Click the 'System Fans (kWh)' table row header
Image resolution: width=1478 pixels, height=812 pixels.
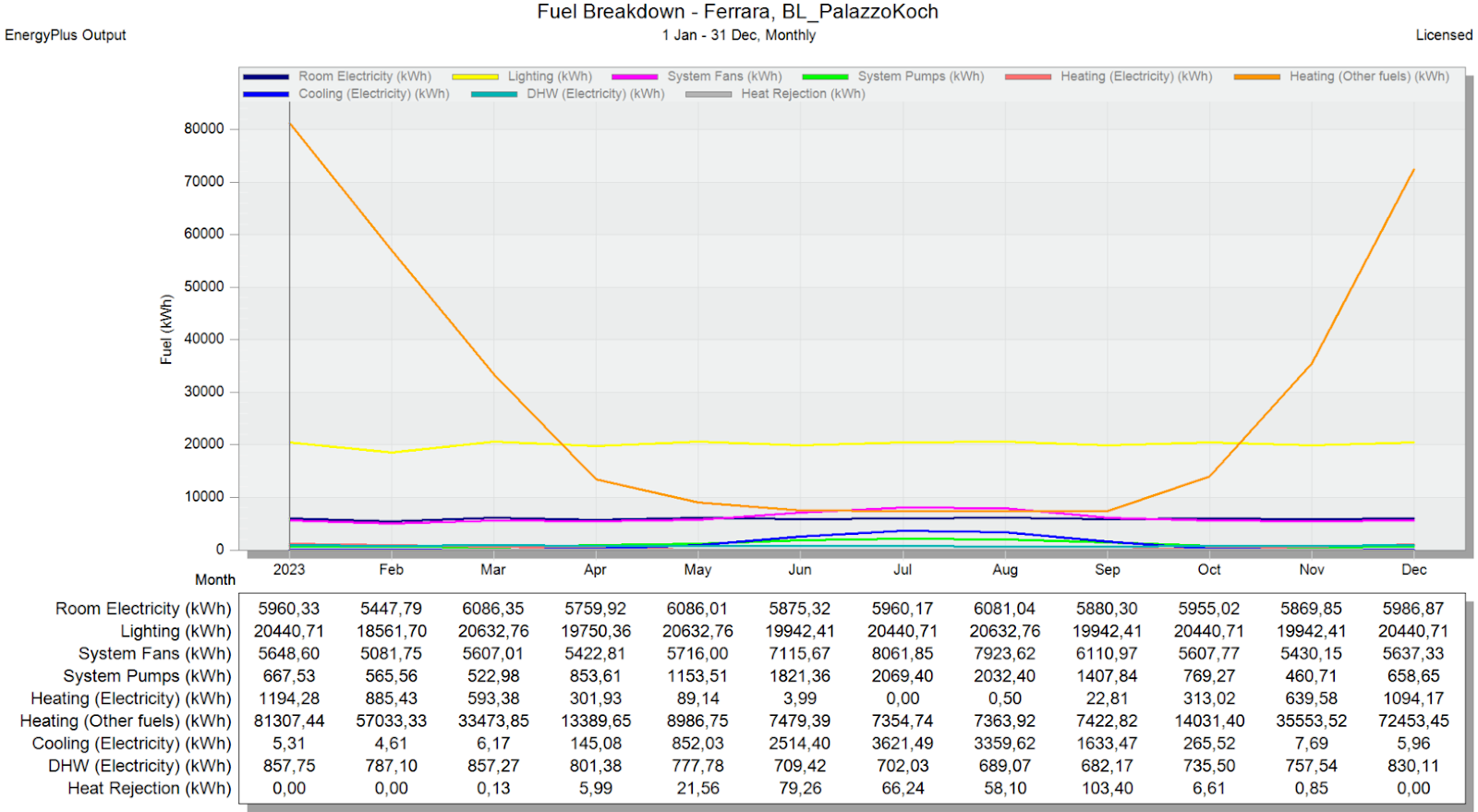click(x=154, y=653)
